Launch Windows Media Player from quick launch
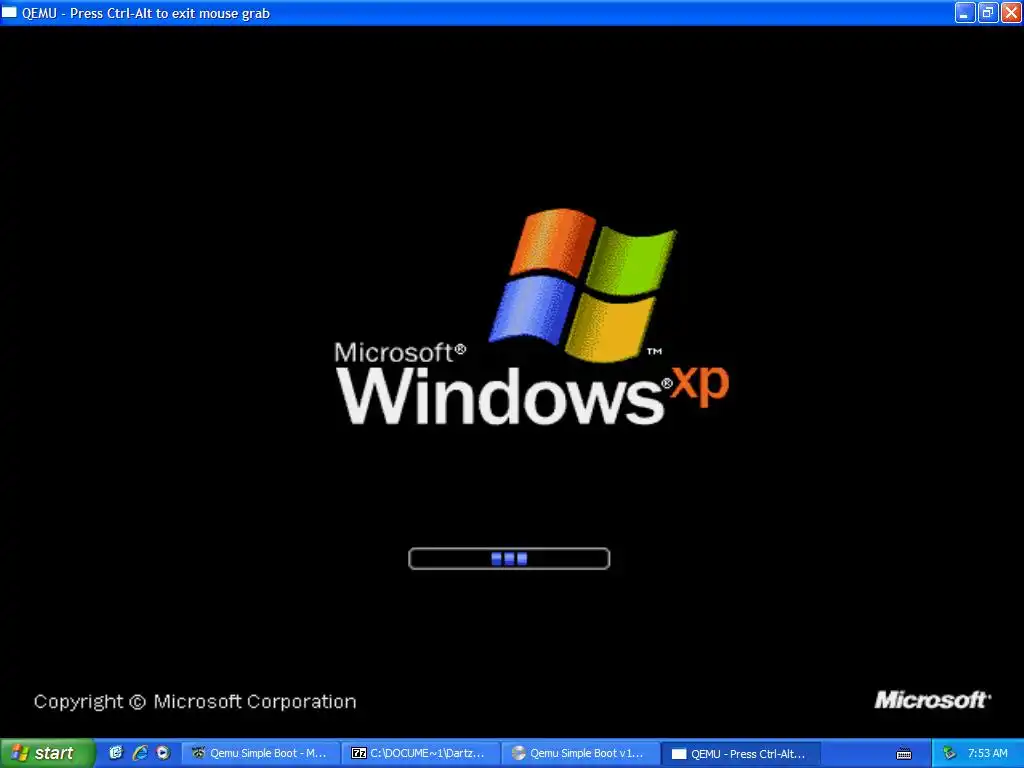Viewport: 1024px width, 768px height. (x=163, y=753)
